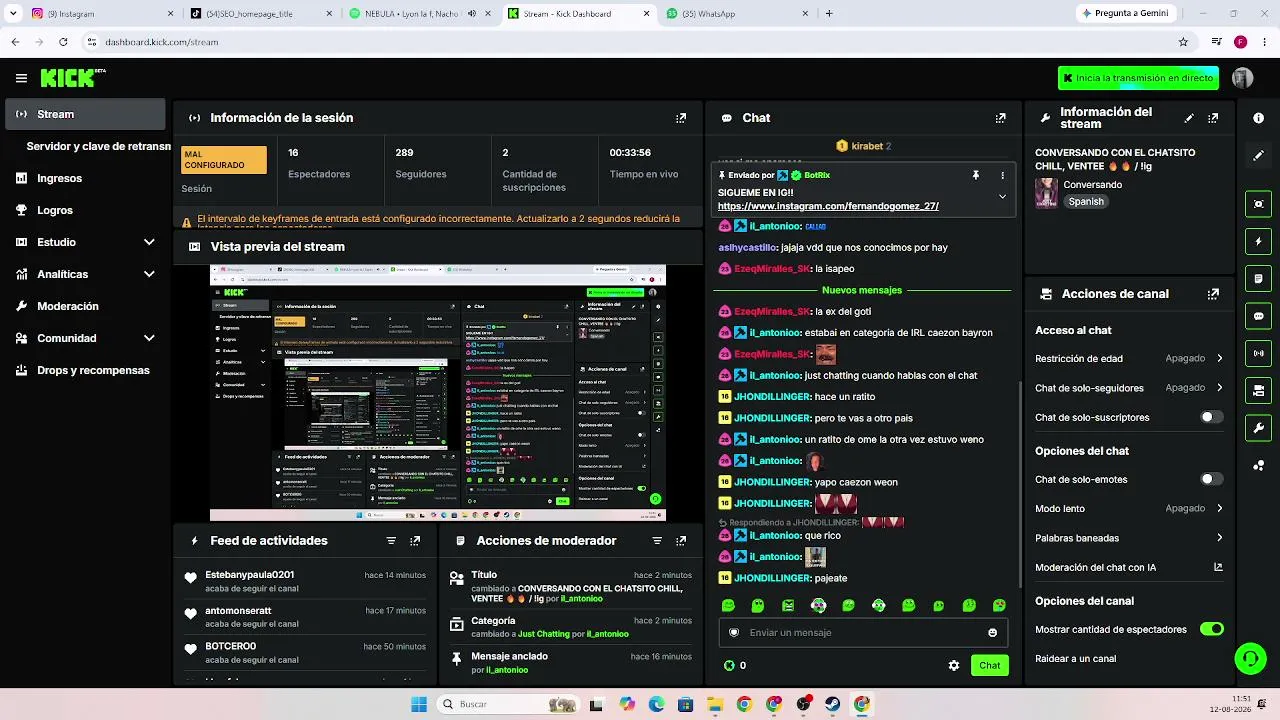The image size is (1280, 720).
Task: Click the taskbar Buscar search box
Action: pos(508,704)
